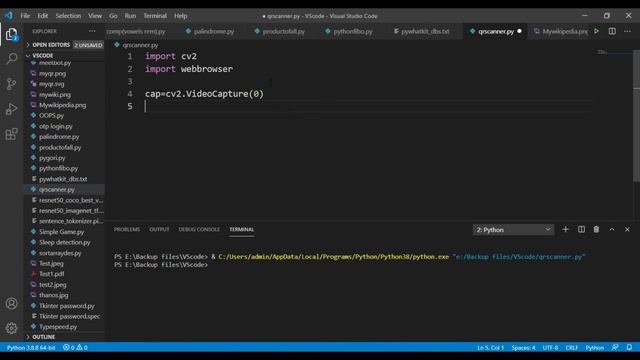Switch to palindrome.py editor tab
Image resolution: width=640 pixels, height=360 pixels.
click(x=210, y=31)
